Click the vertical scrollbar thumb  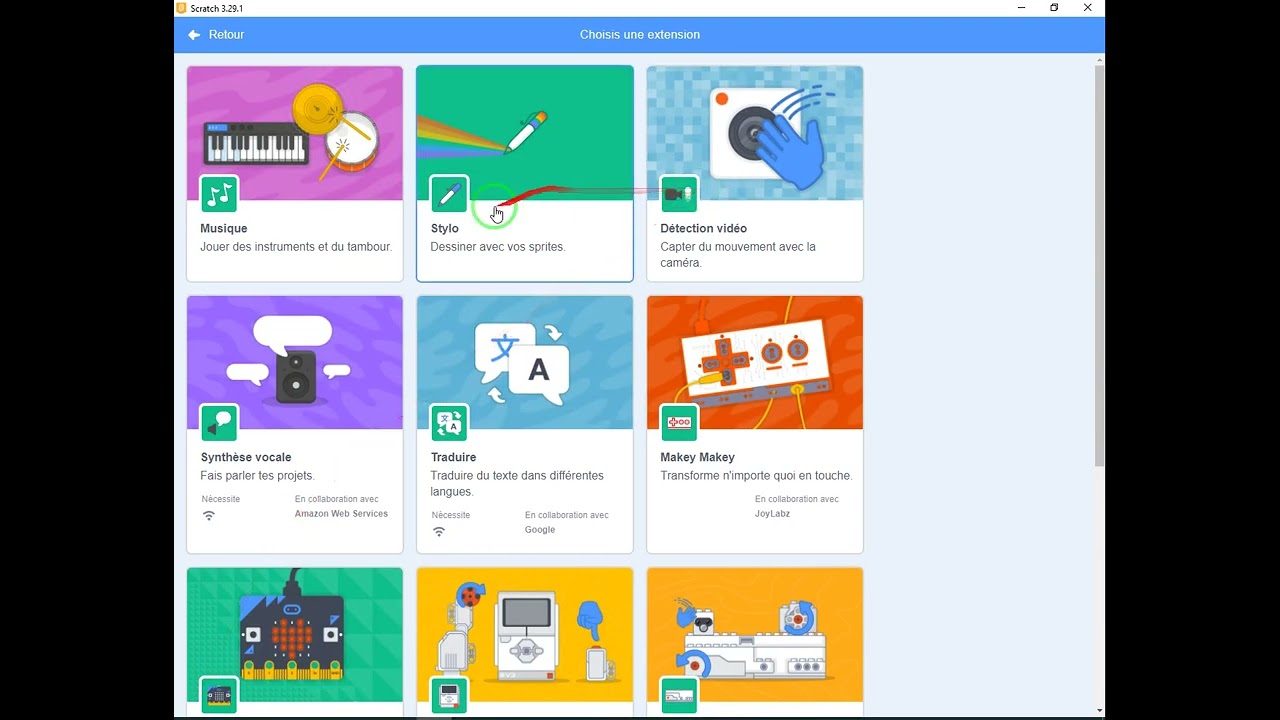1100,266
